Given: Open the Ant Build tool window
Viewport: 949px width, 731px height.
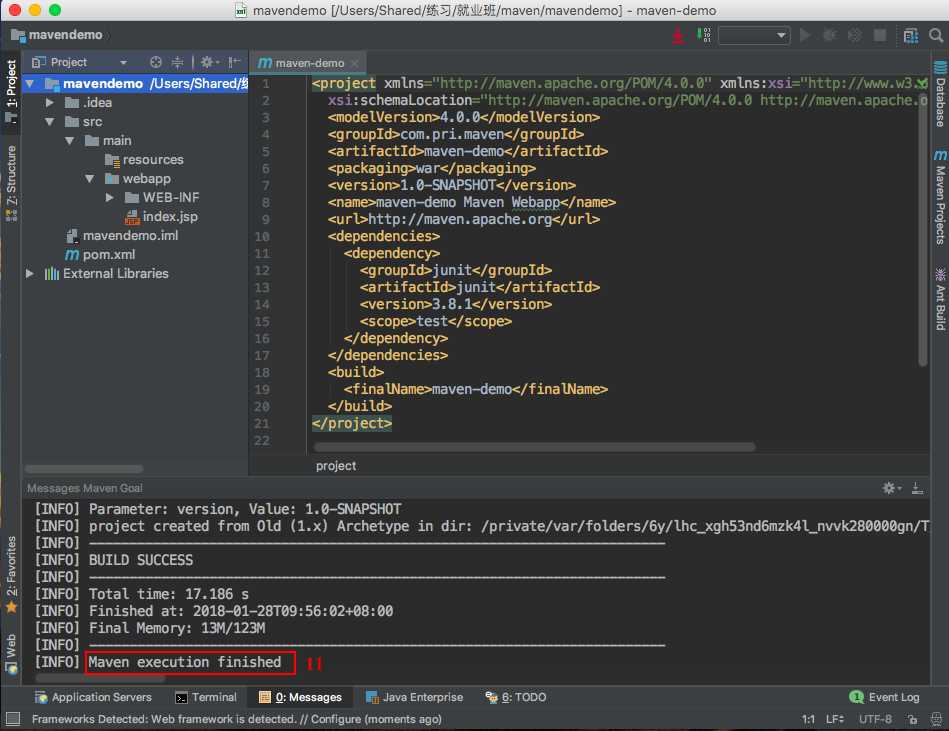Looking at the screenshot, I should pyautogui.click(x=940, y=300).
